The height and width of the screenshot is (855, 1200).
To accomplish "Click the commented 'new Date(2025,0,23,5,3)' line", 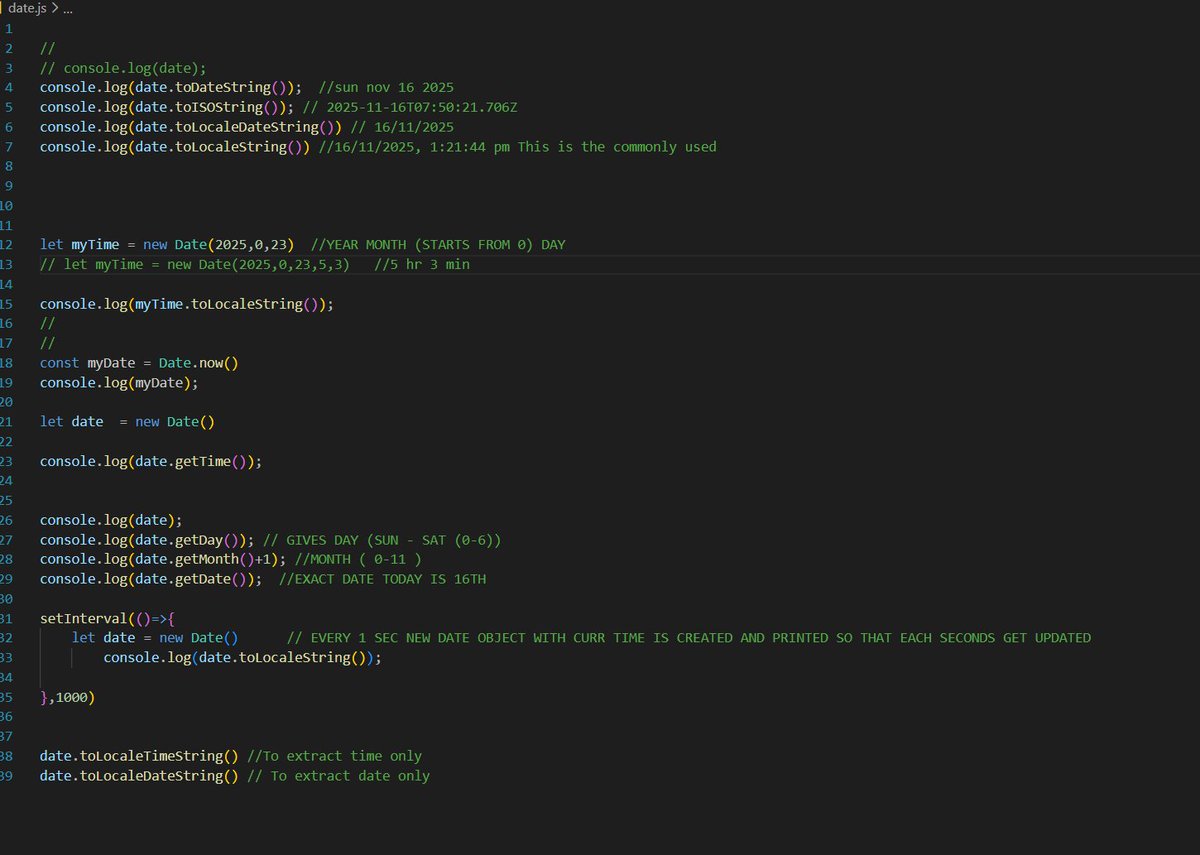I will [195, 265].
